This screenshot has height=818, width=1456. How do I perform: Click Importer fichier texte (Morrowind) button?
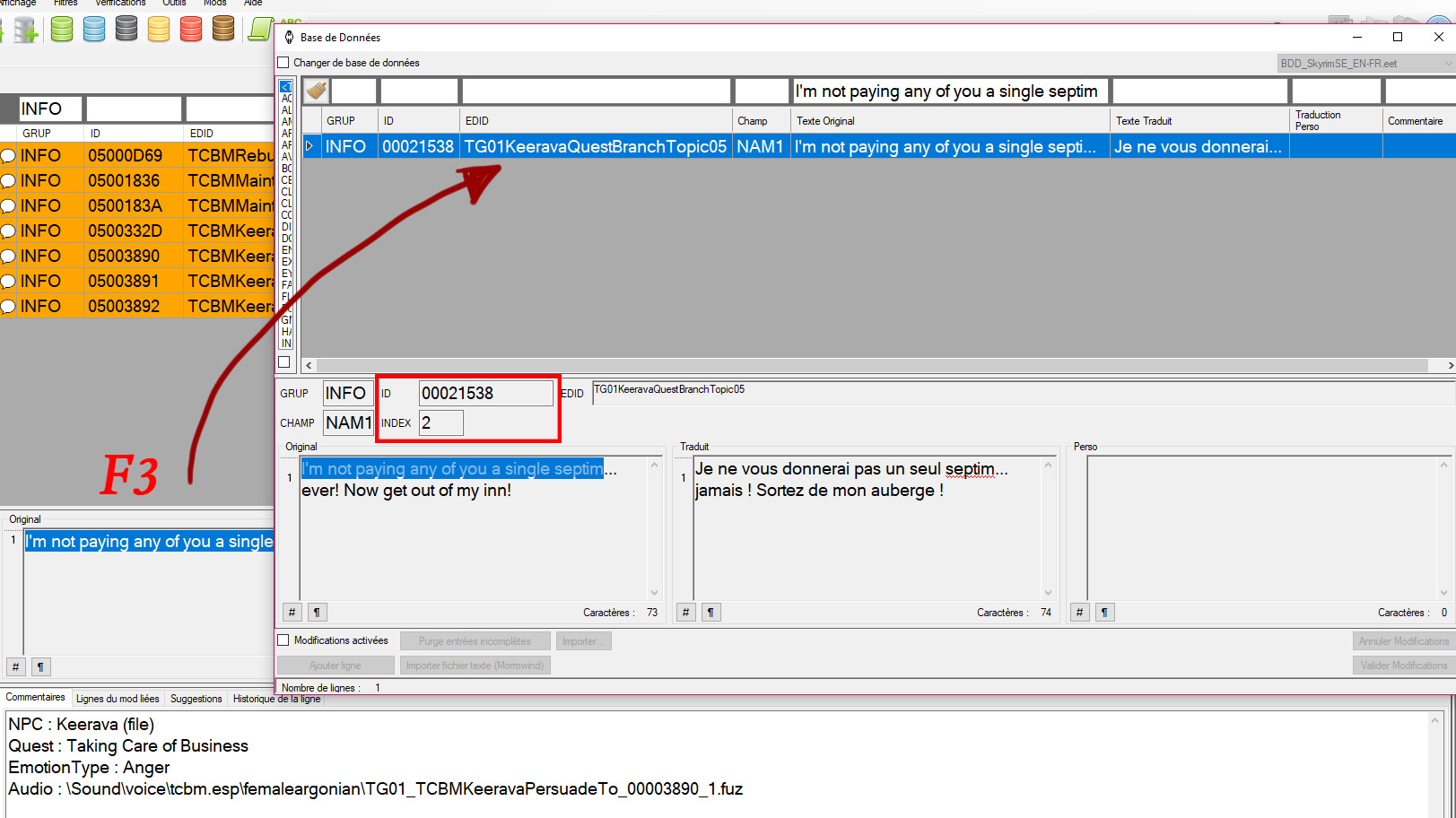[475, 666]
